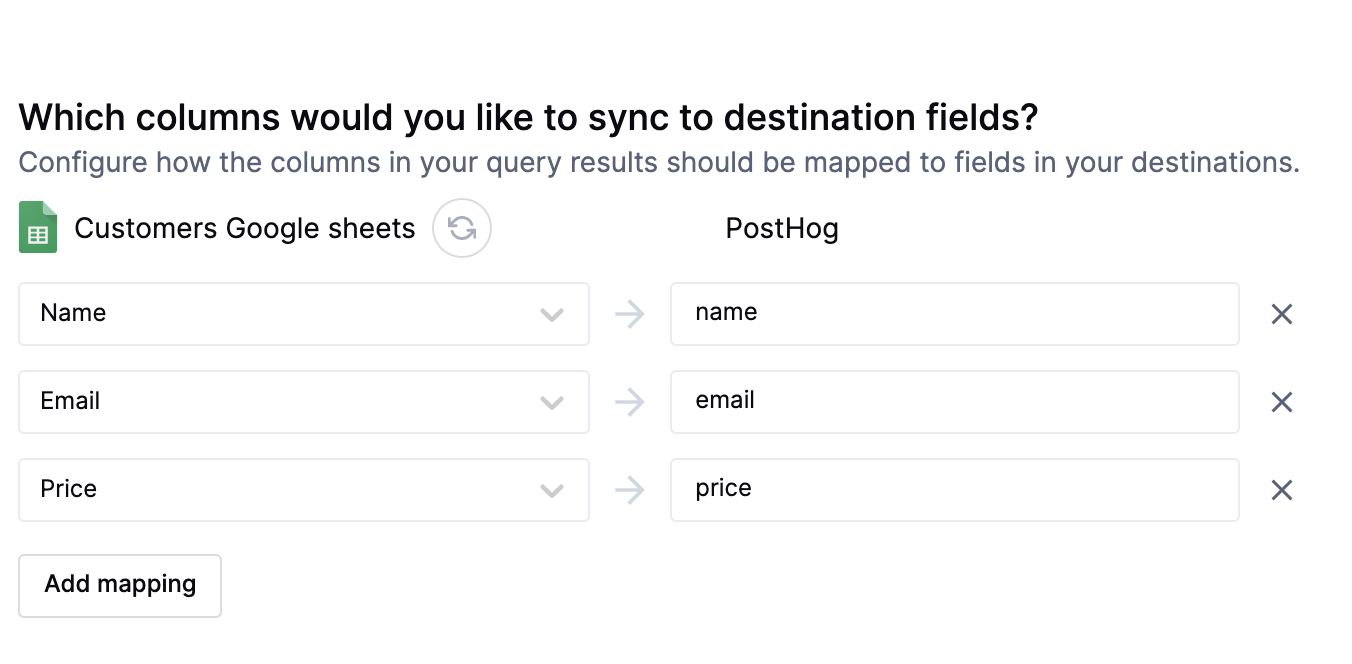Click the Customers Google sheets label
Viewport: 1352px width, 664px height.
[245, 229]
